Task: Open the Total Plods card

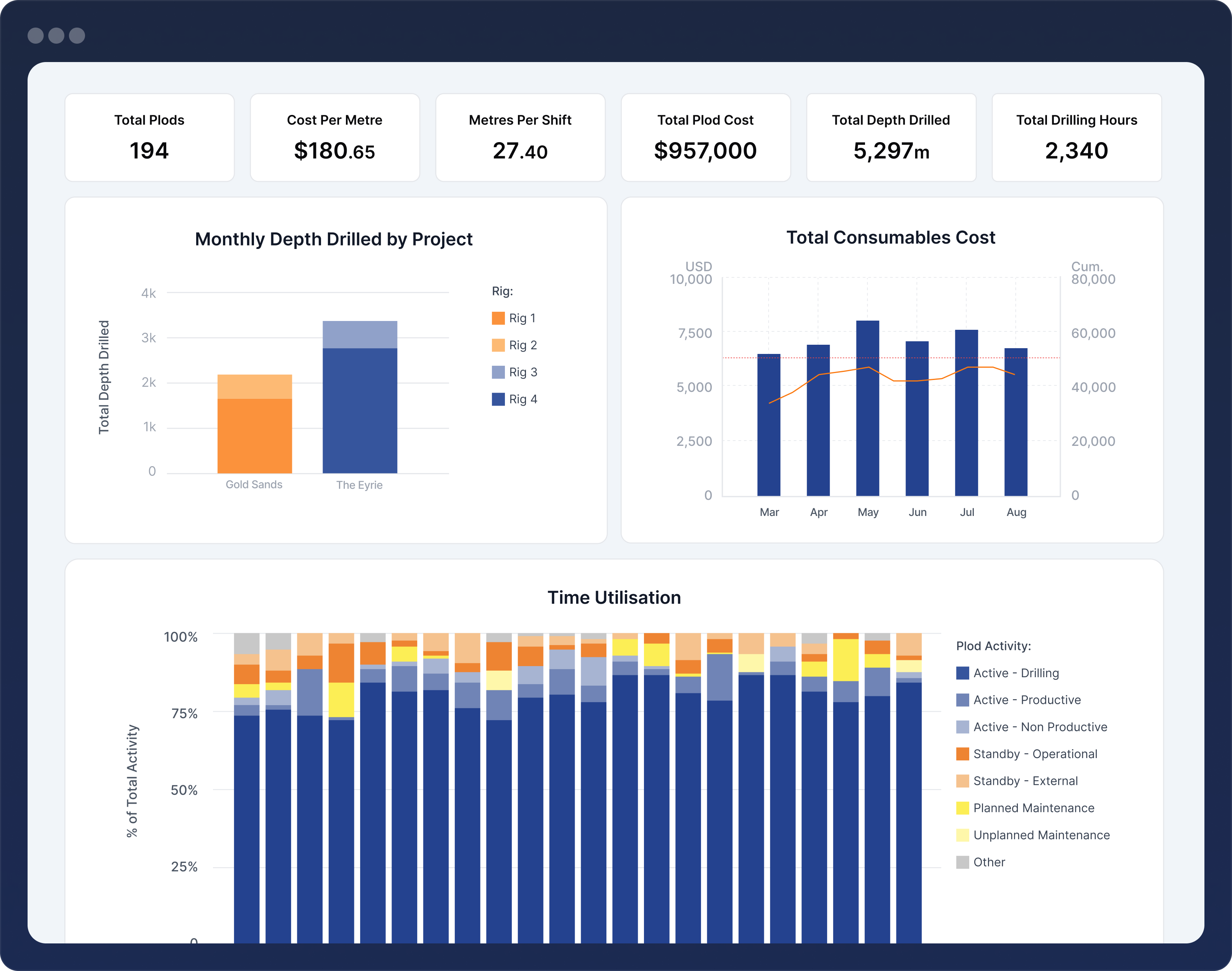Action: pyautogui.click(x=149, y=138)
